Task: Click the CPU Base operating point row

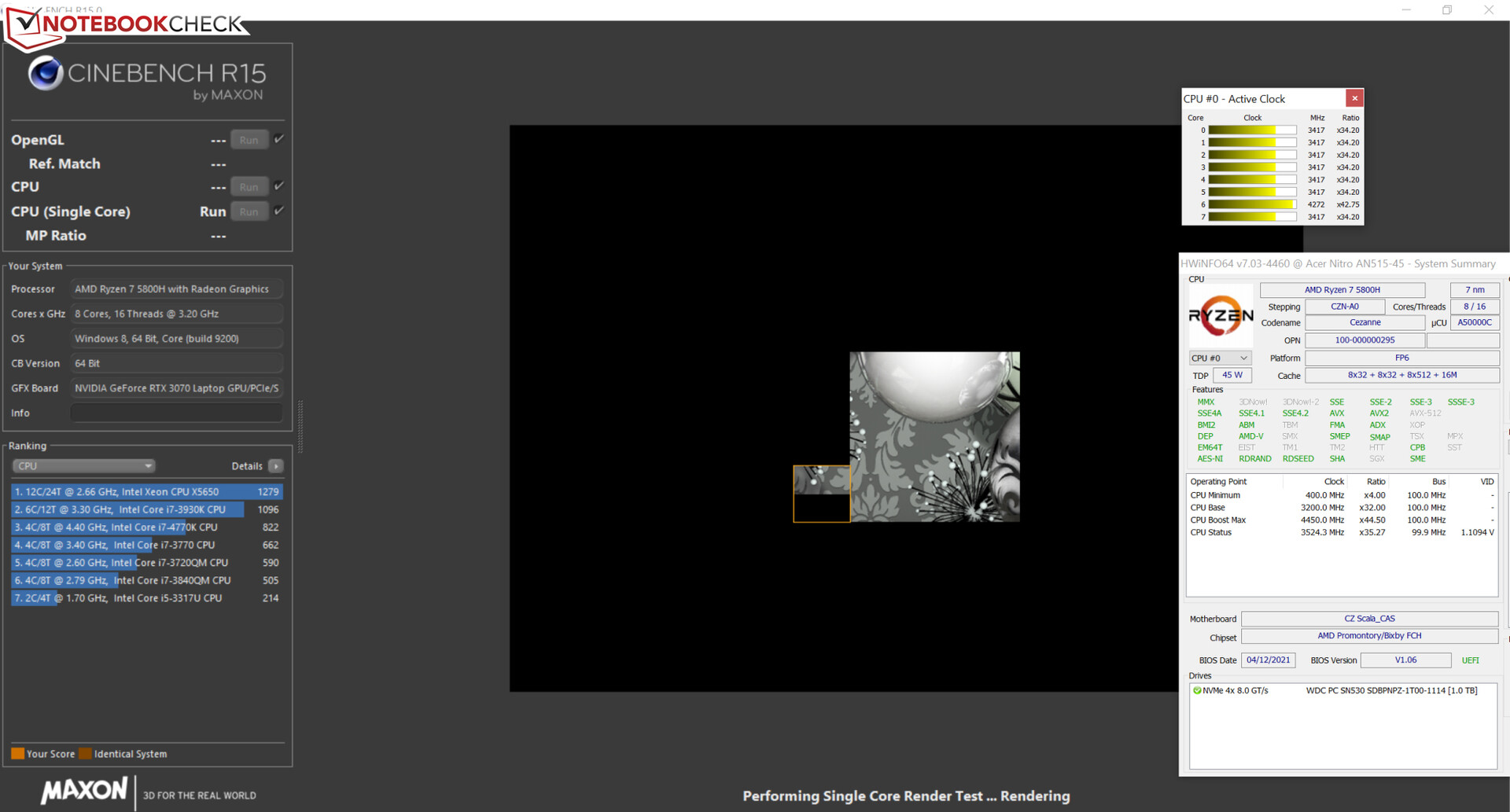Action: coord(1342,508)
